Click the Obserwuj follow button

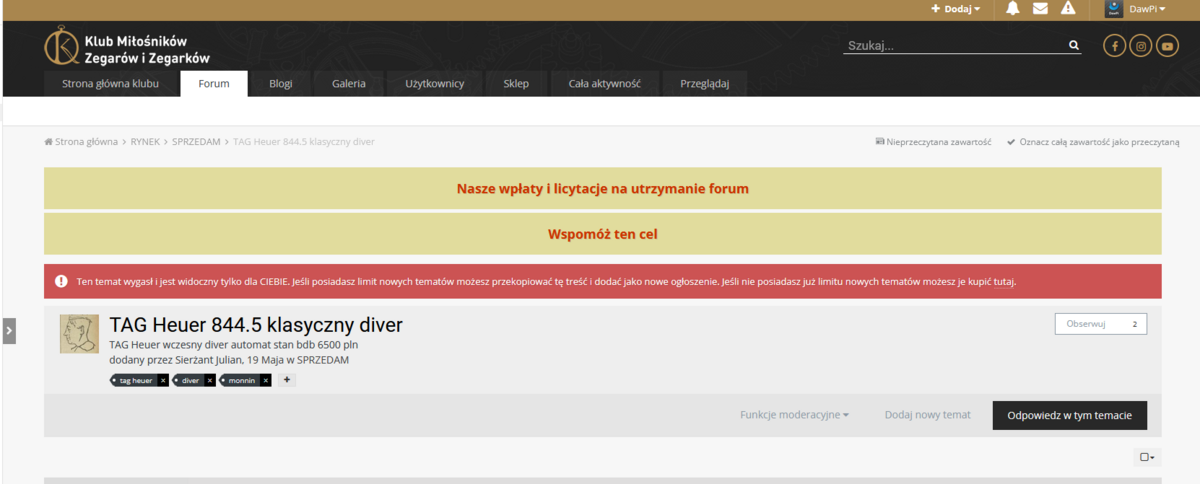[x=1086, y=324]
